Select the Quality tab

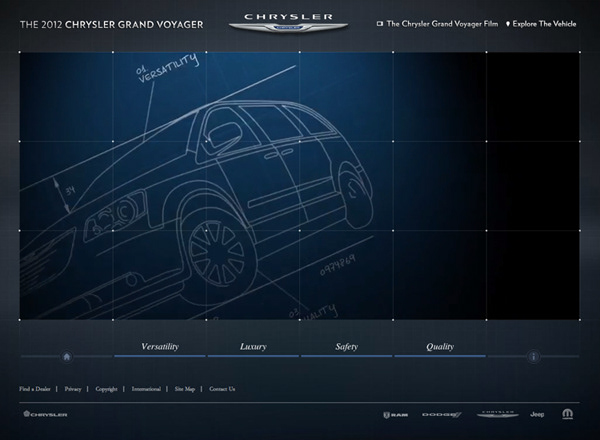440,348
